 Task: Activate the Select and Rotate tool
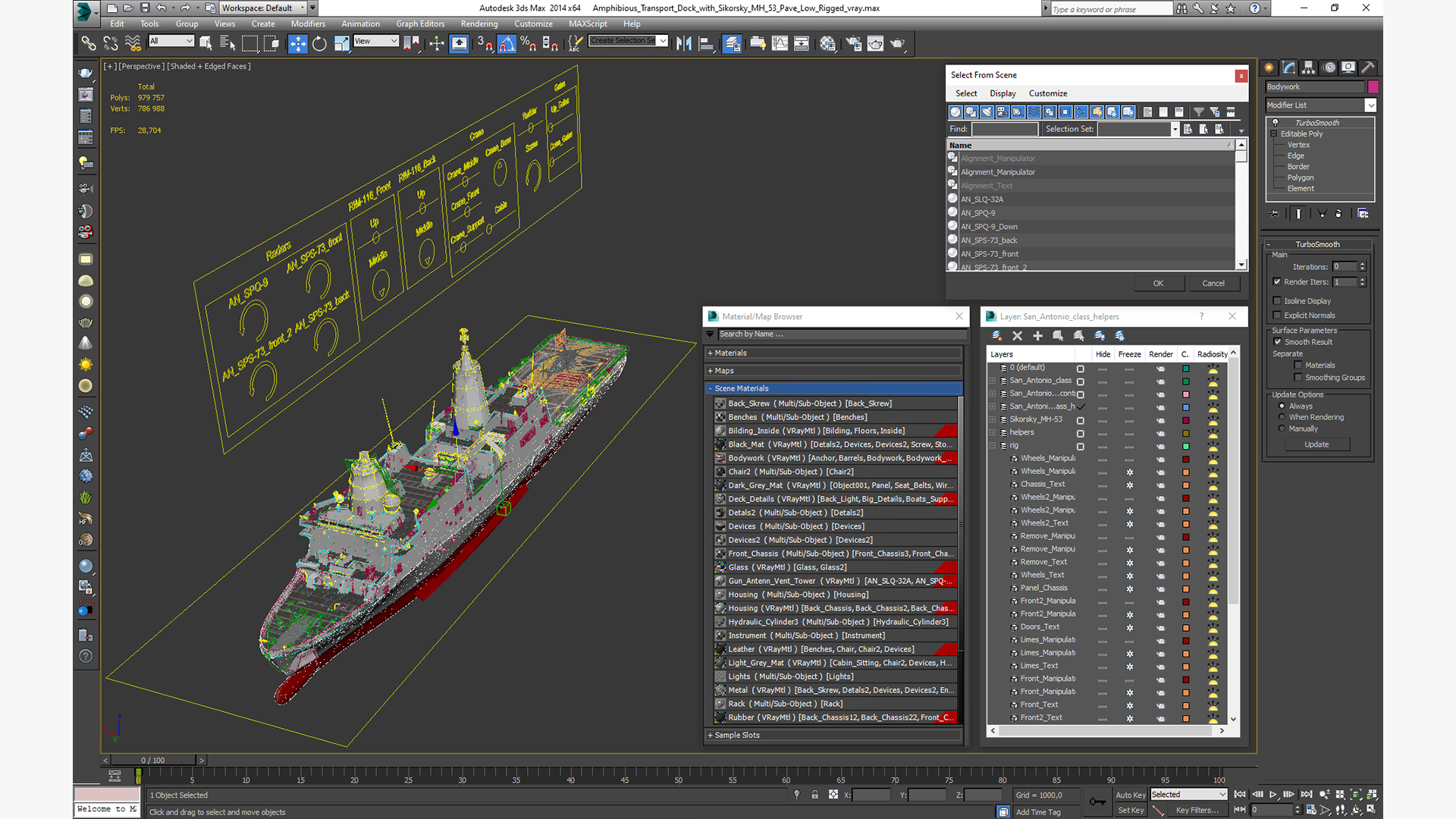pos(319,44)
